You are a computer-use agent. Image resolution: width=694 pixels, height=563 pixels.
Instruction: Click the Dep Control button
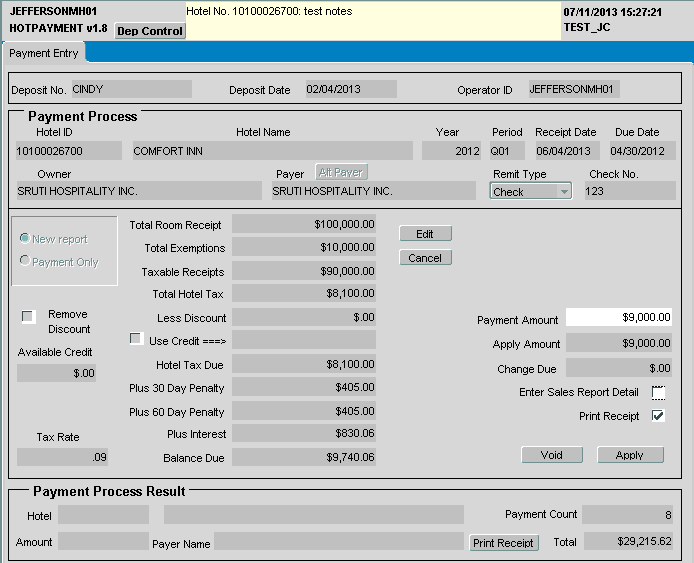coord(150,31)
